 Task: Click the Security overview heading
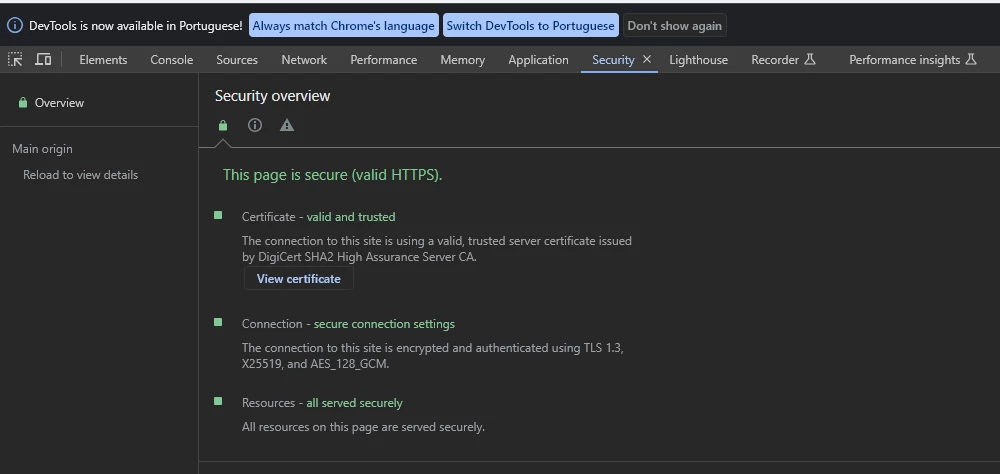[272, 96]
